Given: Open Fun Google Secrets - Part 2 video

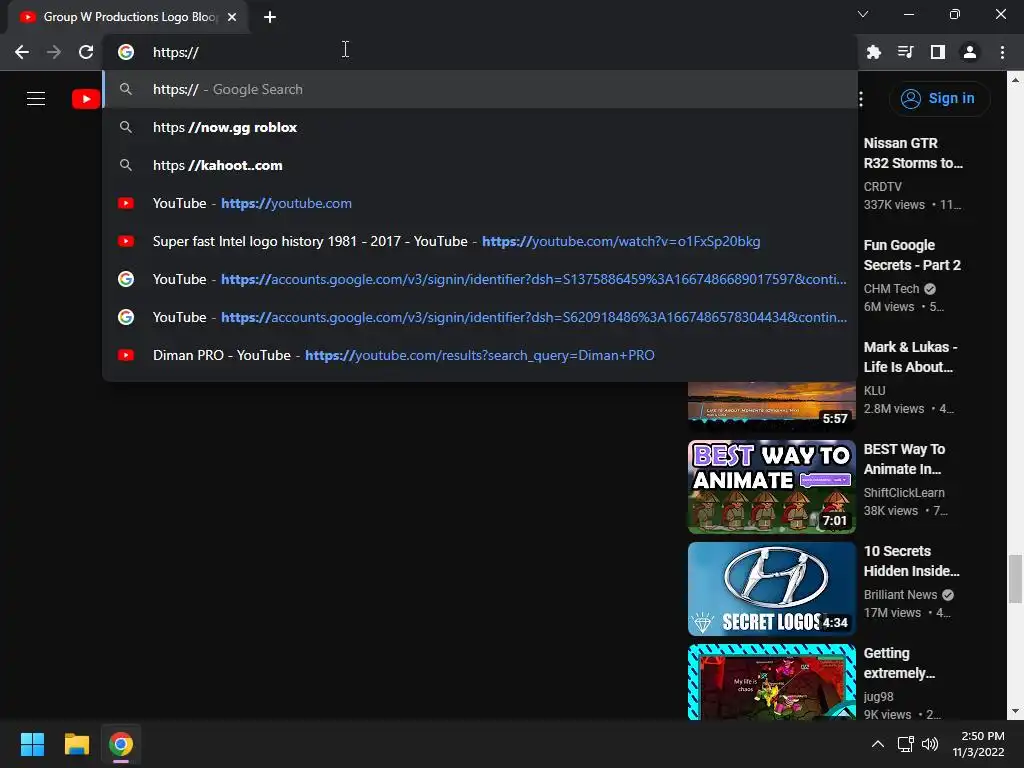Looking at the screenshot, I should tap(912, 255).
